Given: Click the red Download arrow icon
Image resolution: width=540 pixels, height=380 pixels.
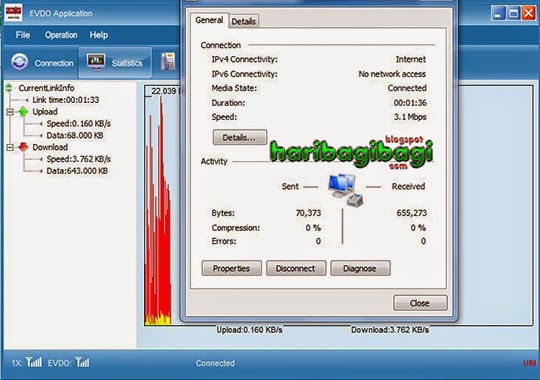Looking at the screenshot, I should pos(23,147).
